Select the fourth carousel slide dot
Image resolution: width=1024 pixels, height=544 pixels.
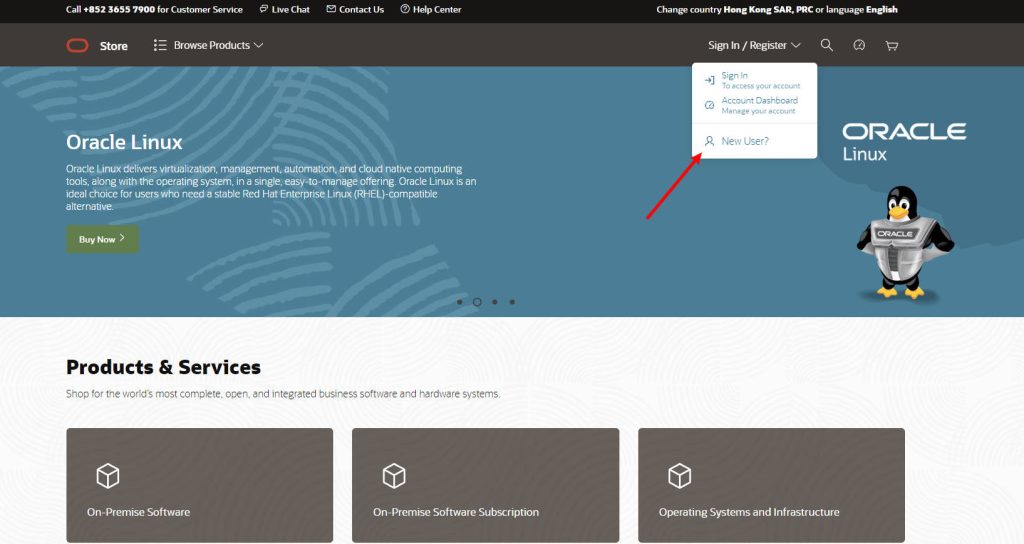point(513,302)
